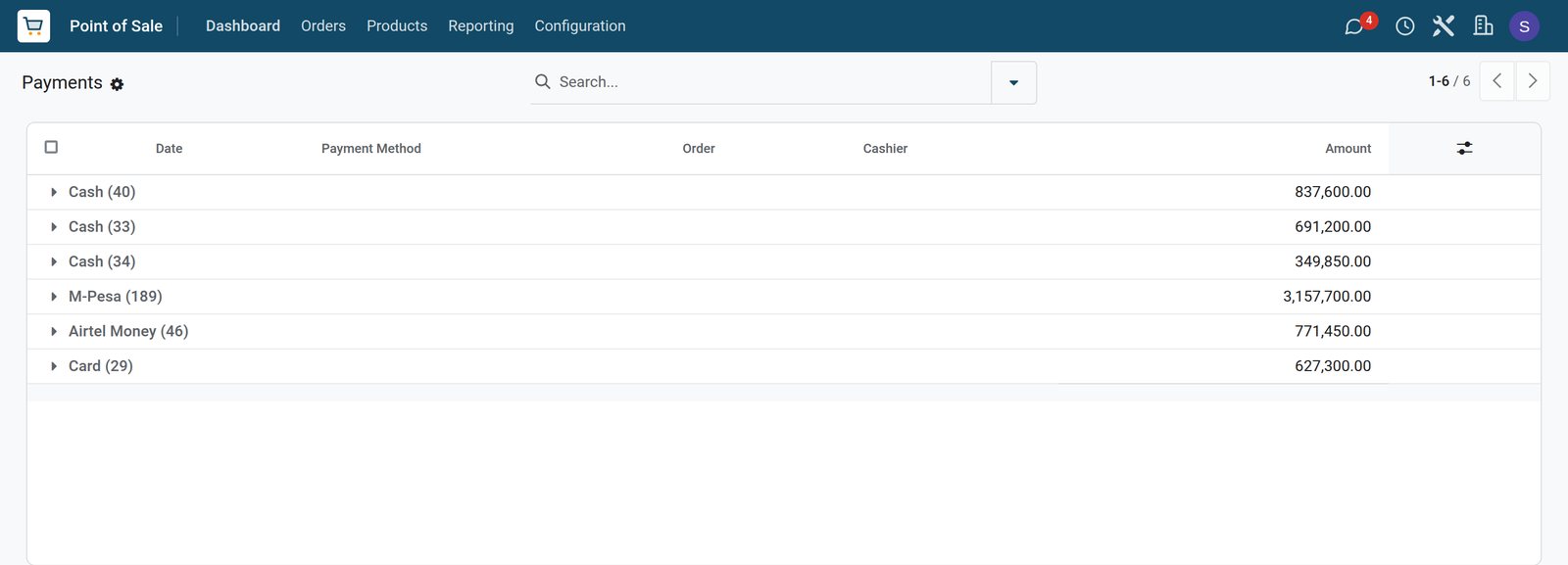Click the Point of Sale app title
Viewport: 1568px width, 565px height.
(116, 26)
